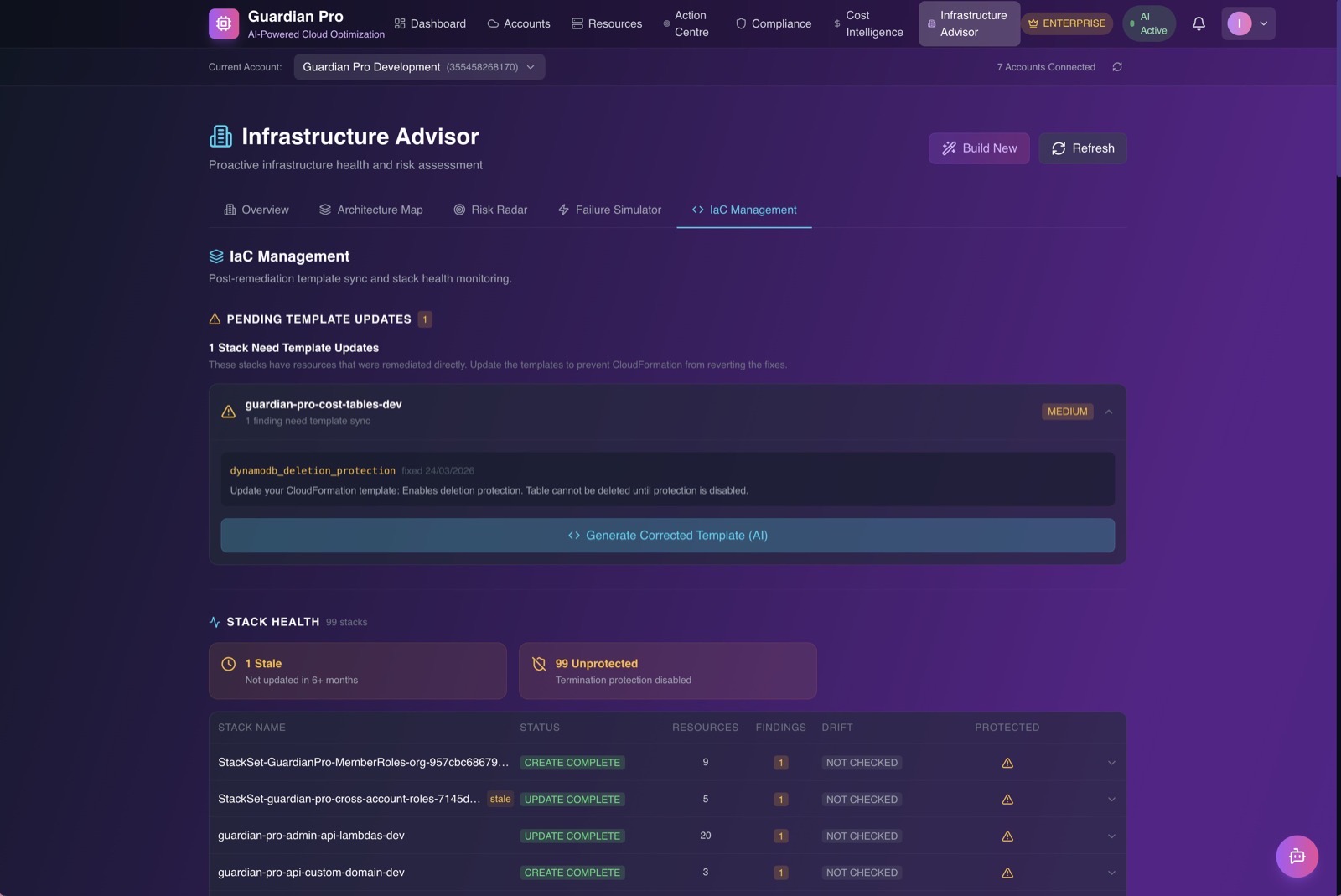Expand the guardian-pro-api-custom-domain-dev stack row
This screenshot has width=1341, height=896.
(1111, 872)
